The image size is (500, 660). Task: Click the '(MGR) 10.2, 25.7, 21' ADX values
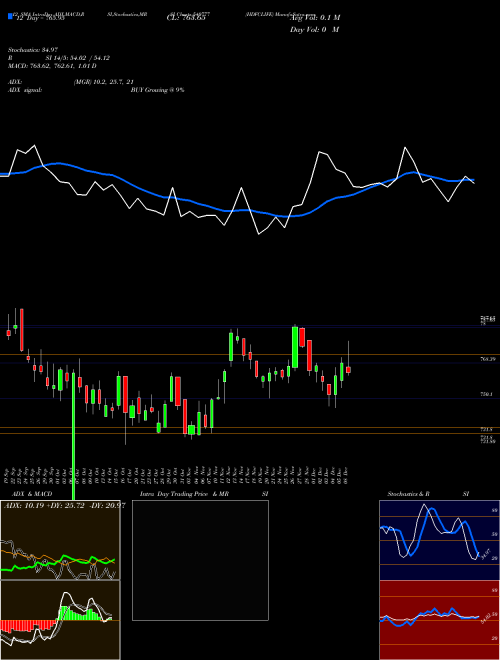[104, 82]
